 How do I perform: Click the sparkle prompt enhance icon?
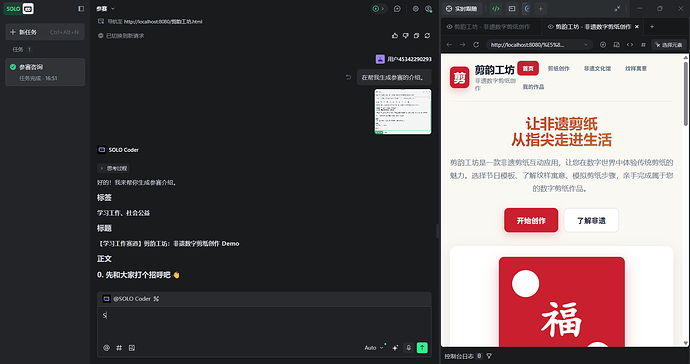[x=395, y=348]
